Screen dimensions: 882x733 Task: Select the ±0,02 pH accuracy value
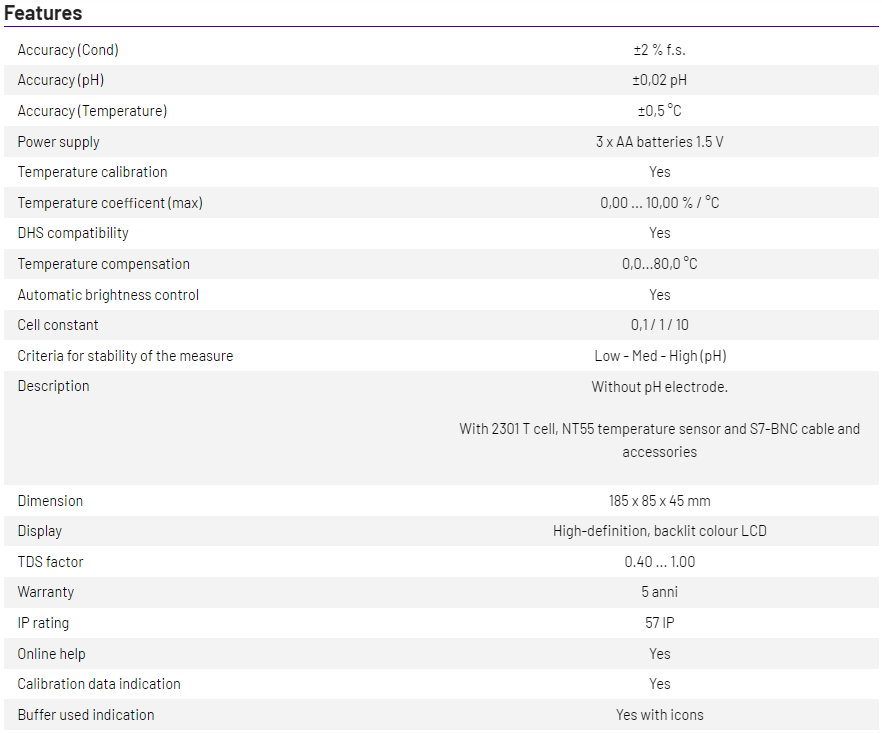[x=659, y=80]
